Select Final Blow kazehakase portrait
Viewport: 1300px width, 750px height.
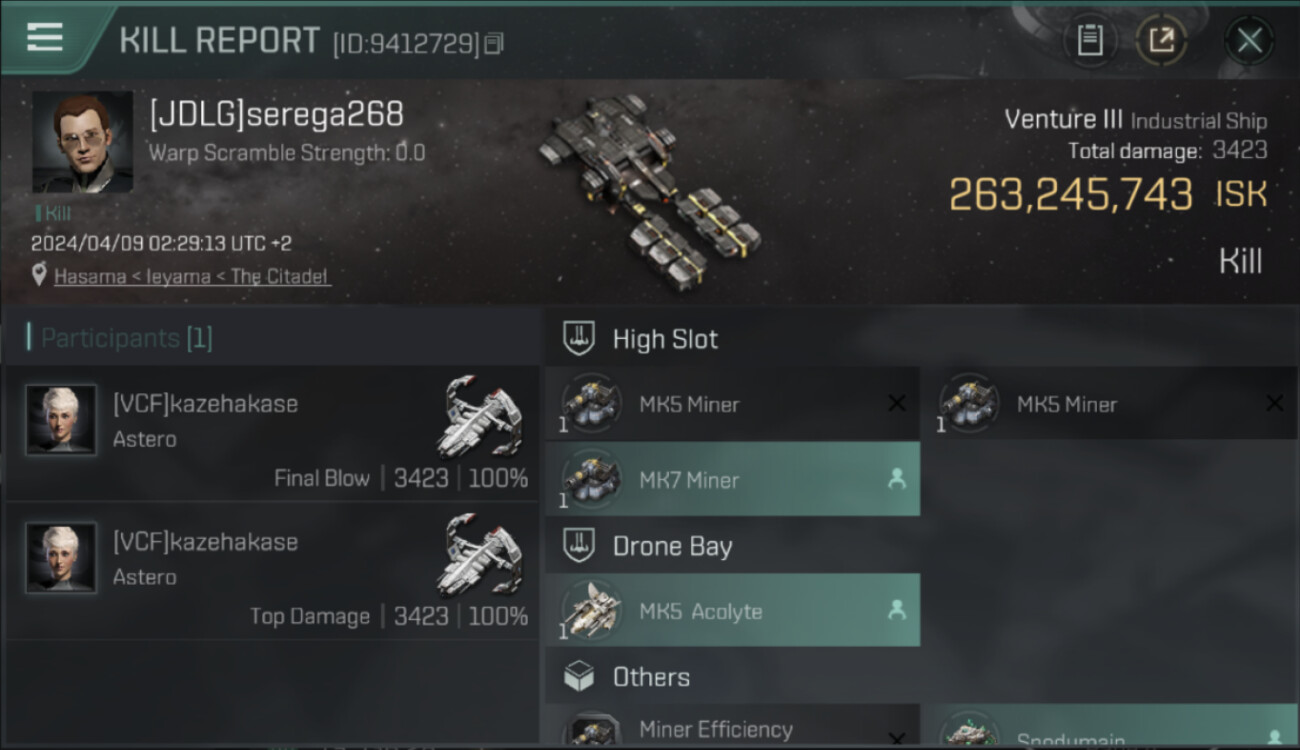coord(62,420)
